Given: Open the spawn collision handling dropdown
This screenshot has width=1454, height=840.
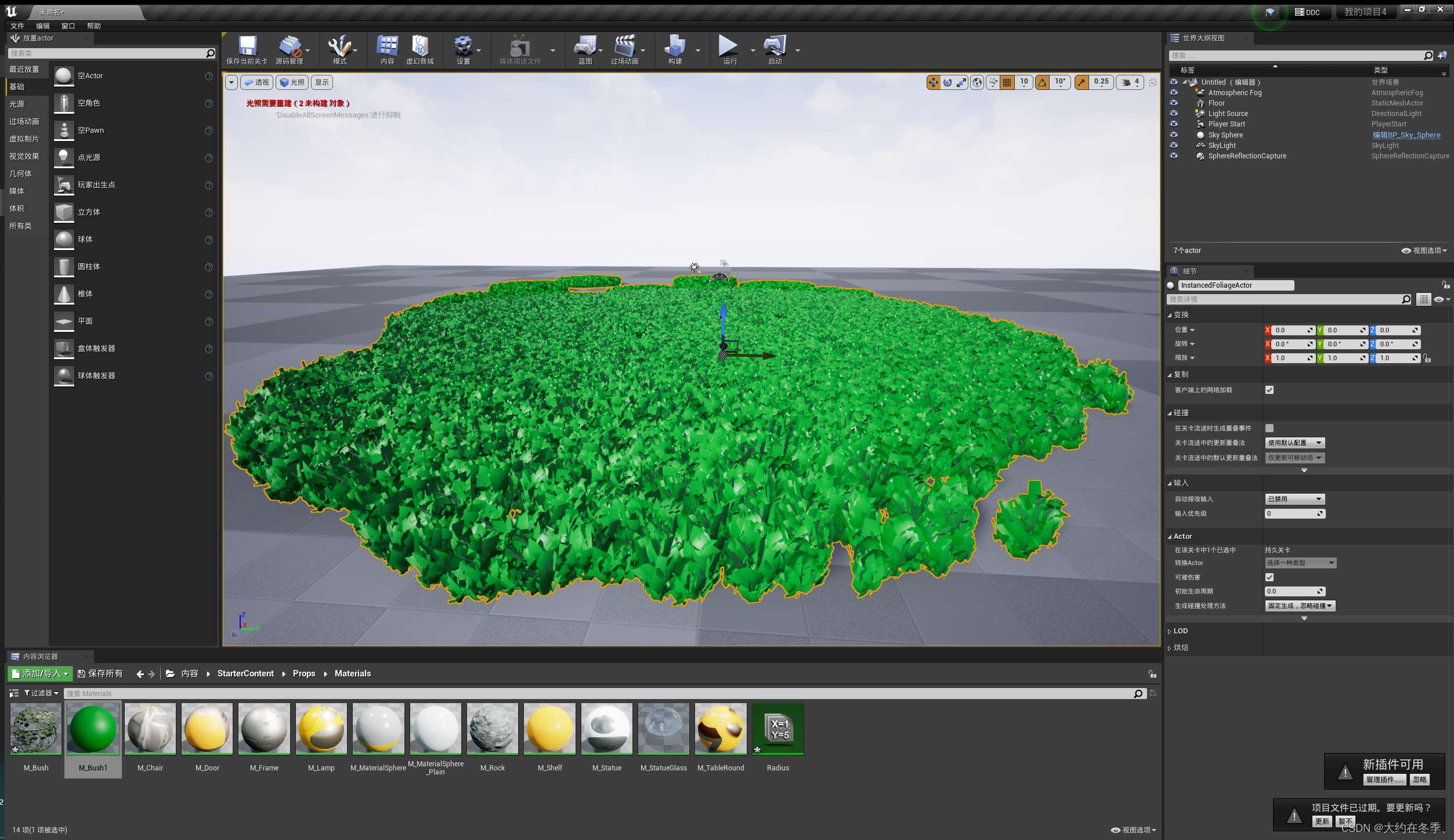Looking at the screenshot, I should point(1300,606).
